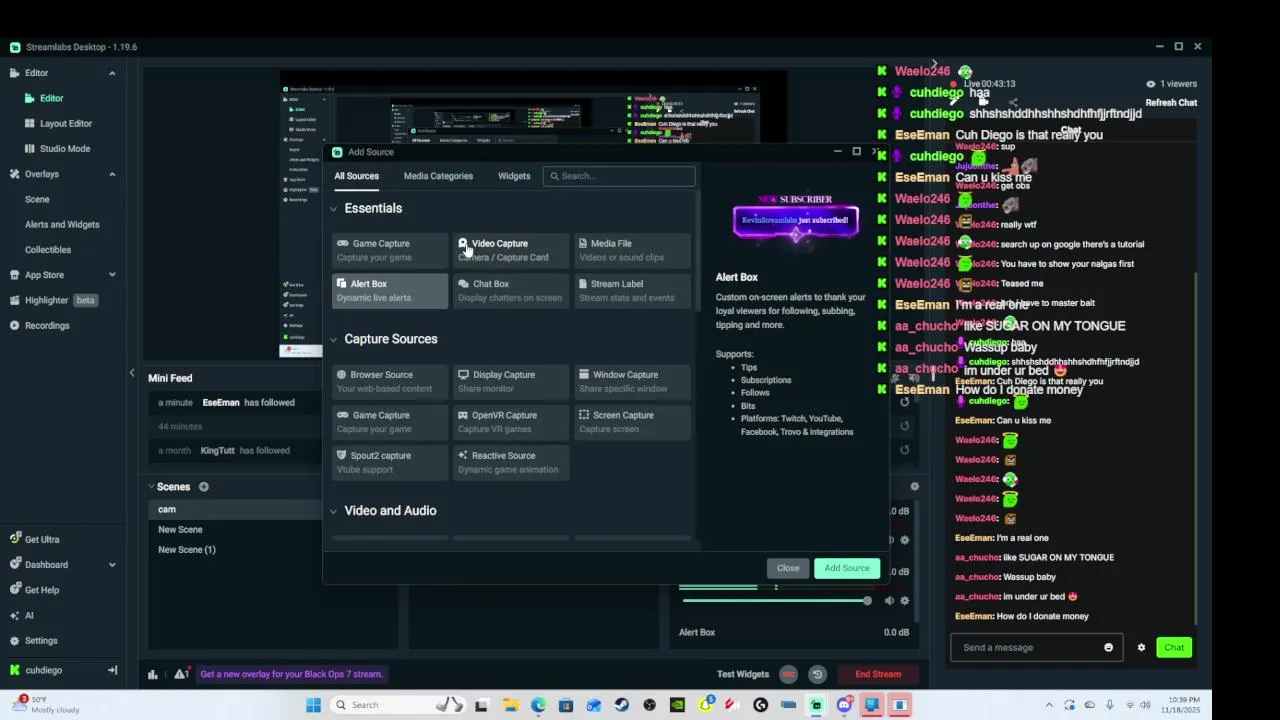Adjust the bottom mixer volume slider

point(775,601)
